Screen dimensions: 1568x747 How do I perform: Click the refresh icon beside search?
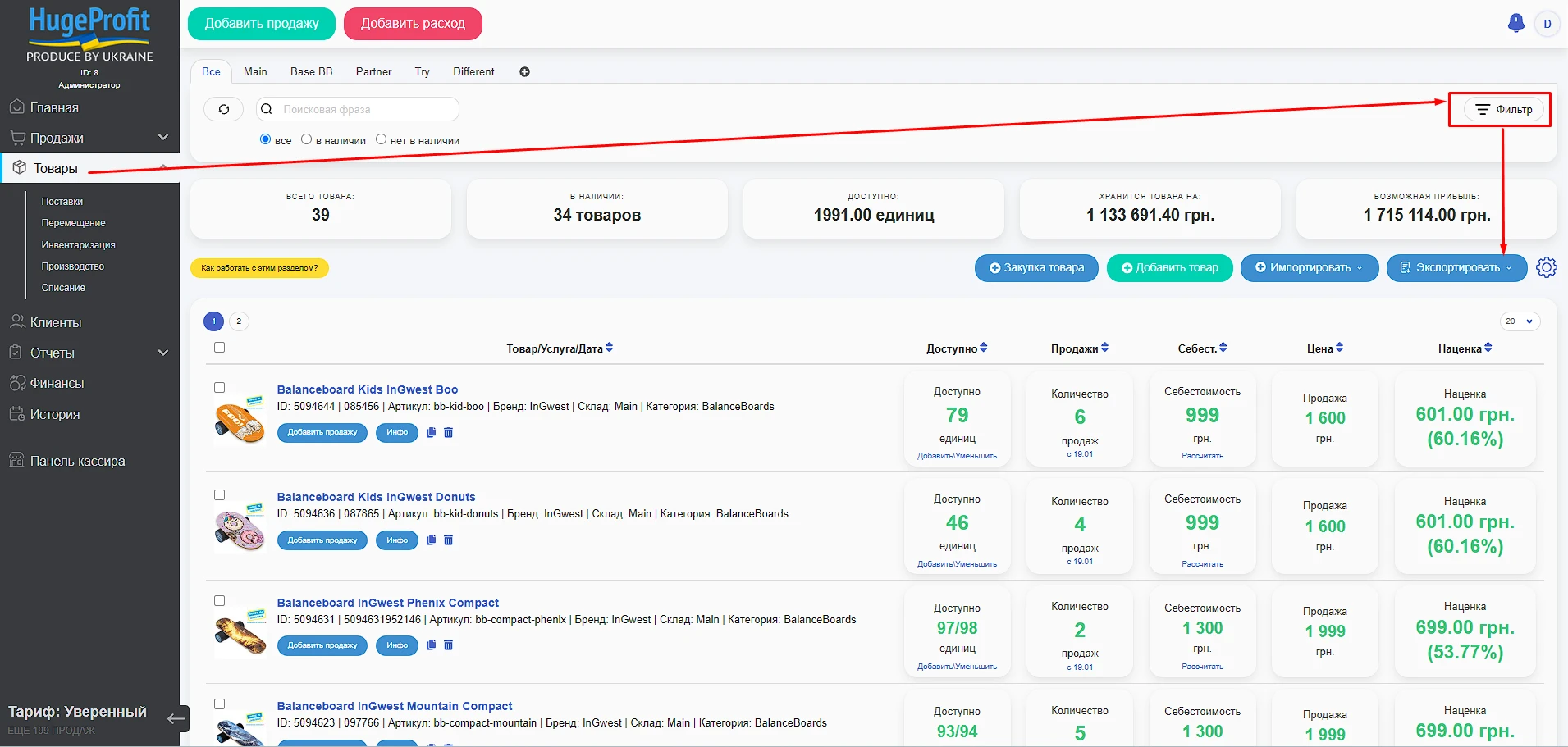point(223,109)
